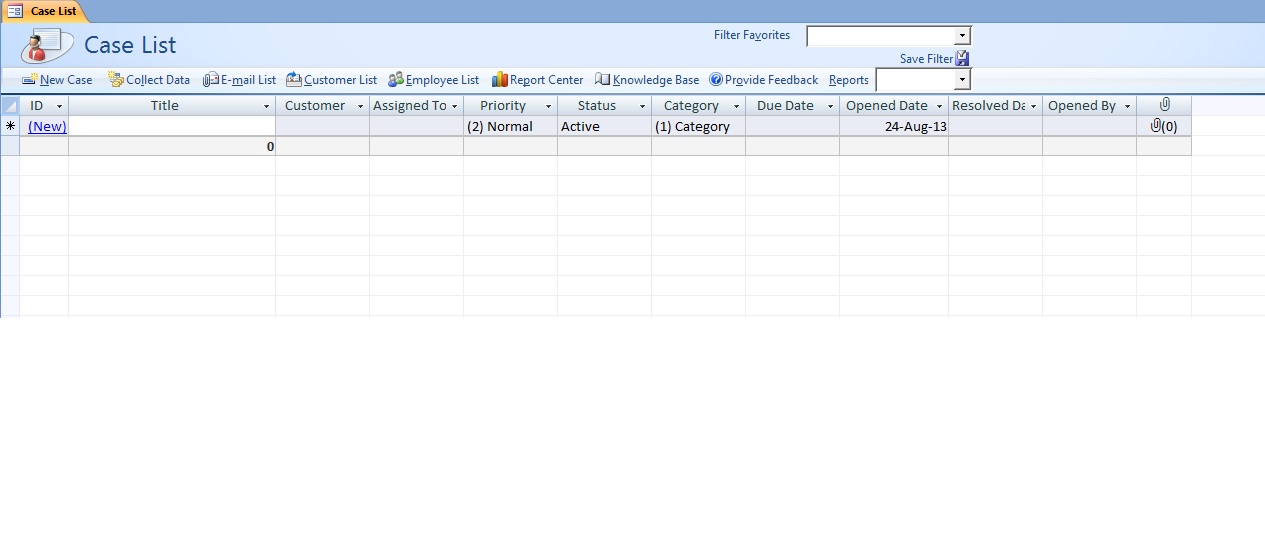Click the Employee List people icon

(x=396, y=80)
